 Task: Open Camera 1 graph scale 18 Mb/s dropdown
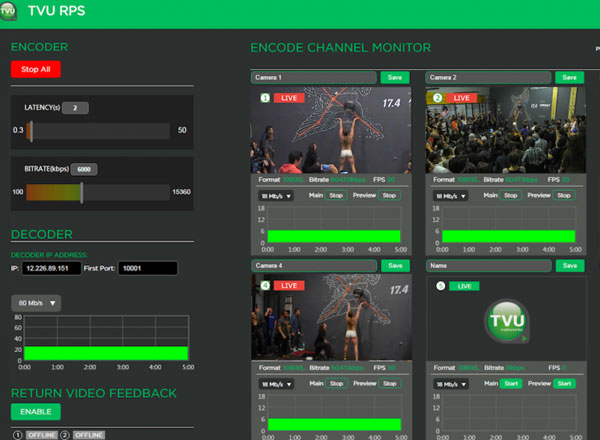276,196
